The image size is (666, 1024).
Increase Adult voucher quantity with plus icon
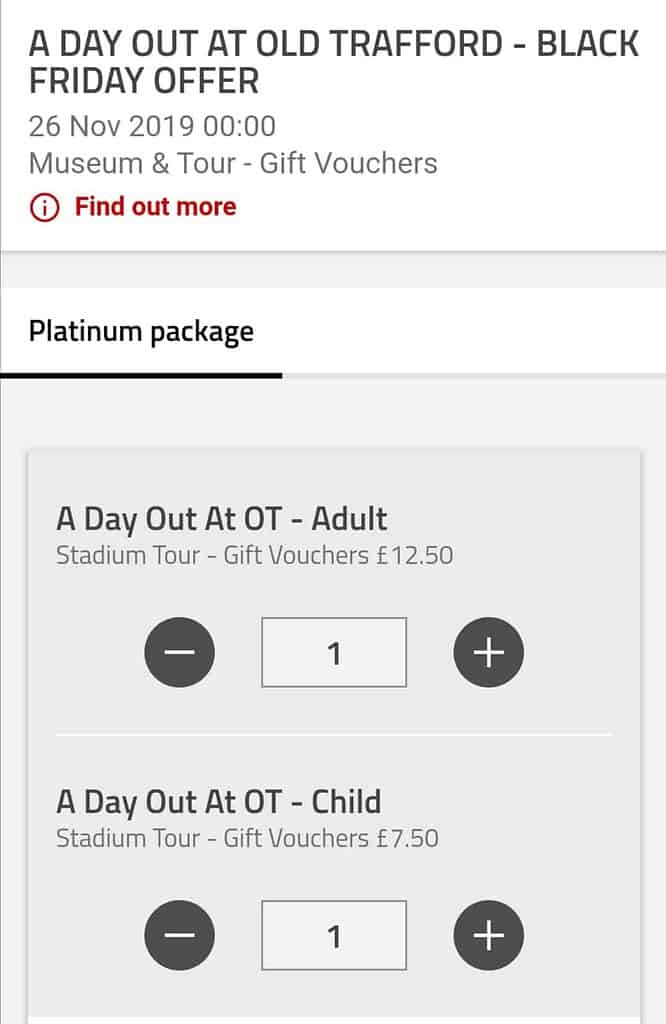pos(488,652)
